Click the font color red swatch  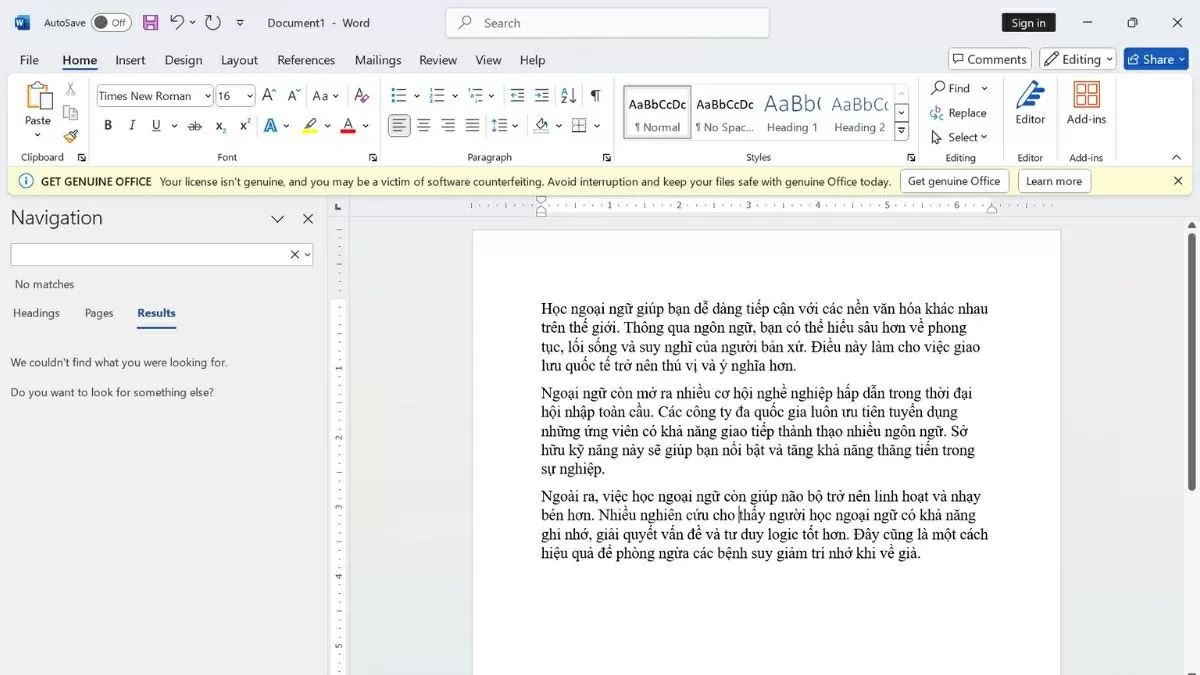tap(347, 126)
